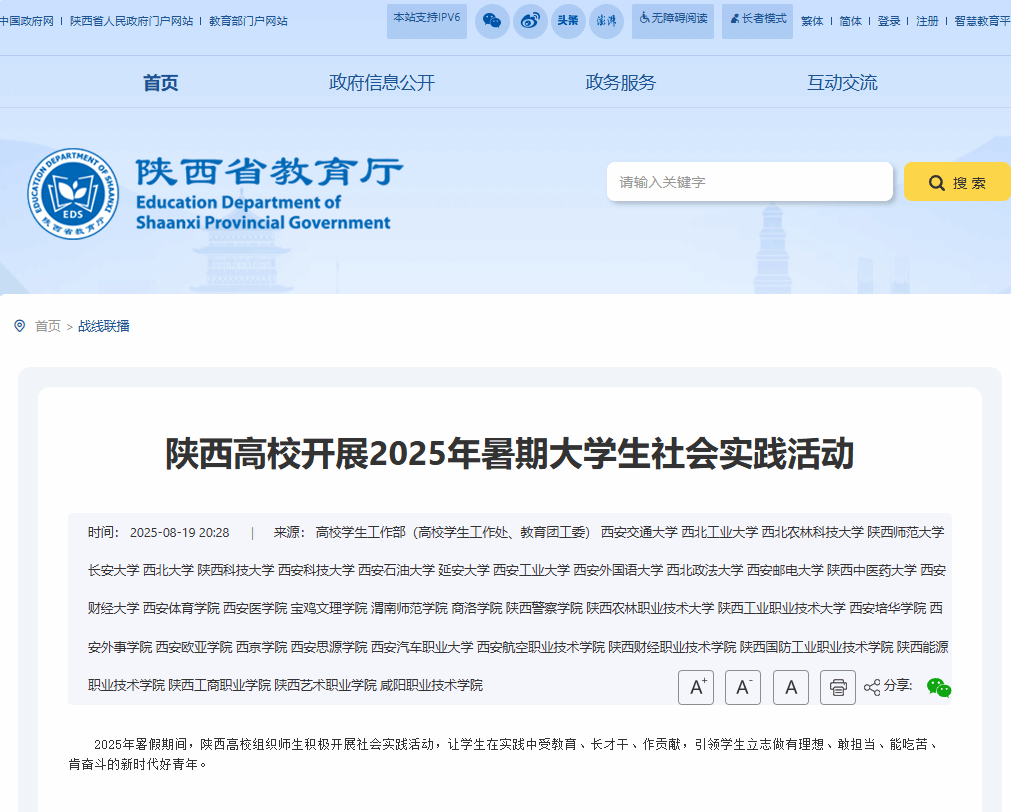This screenshot has width=1012, height=812.
Task: Reset font size with plain A button
Action: click(791, 687)
